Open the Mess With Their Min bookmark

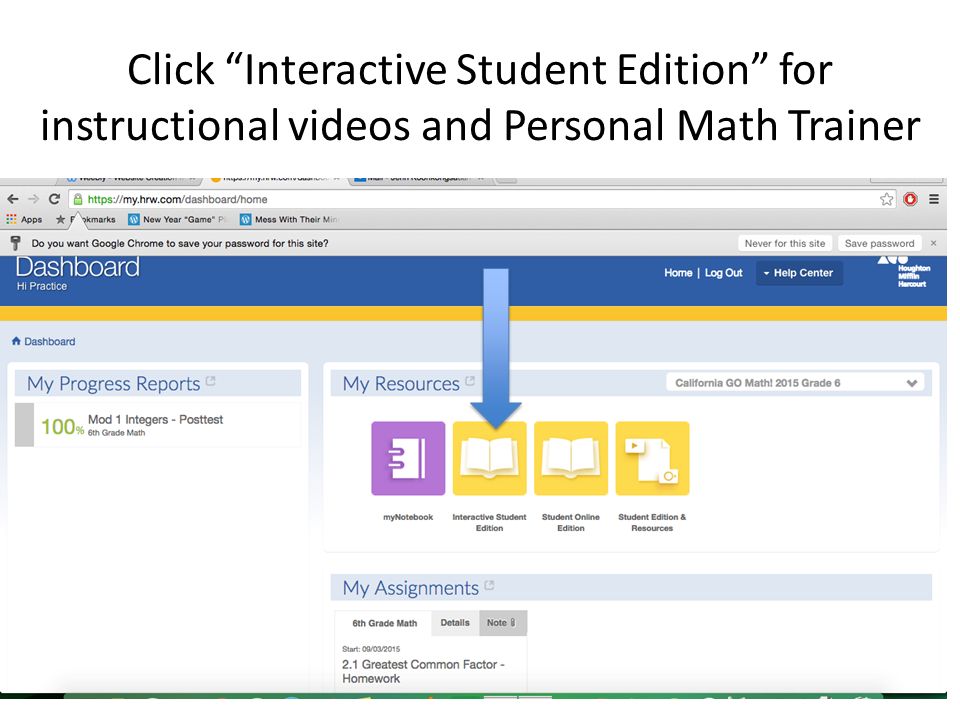[x=289, y=219]
